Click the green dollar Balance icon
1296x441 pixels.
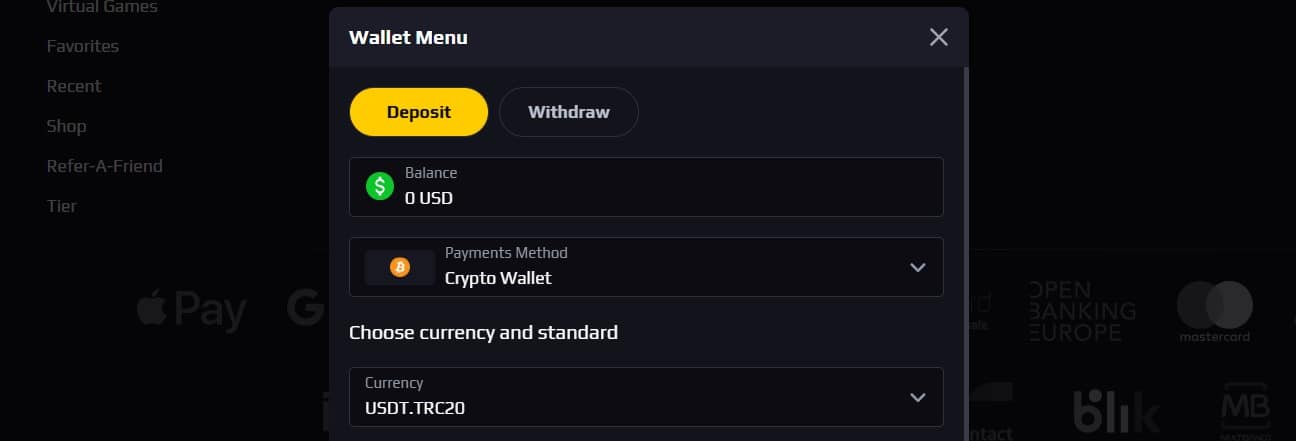point(380,186)
